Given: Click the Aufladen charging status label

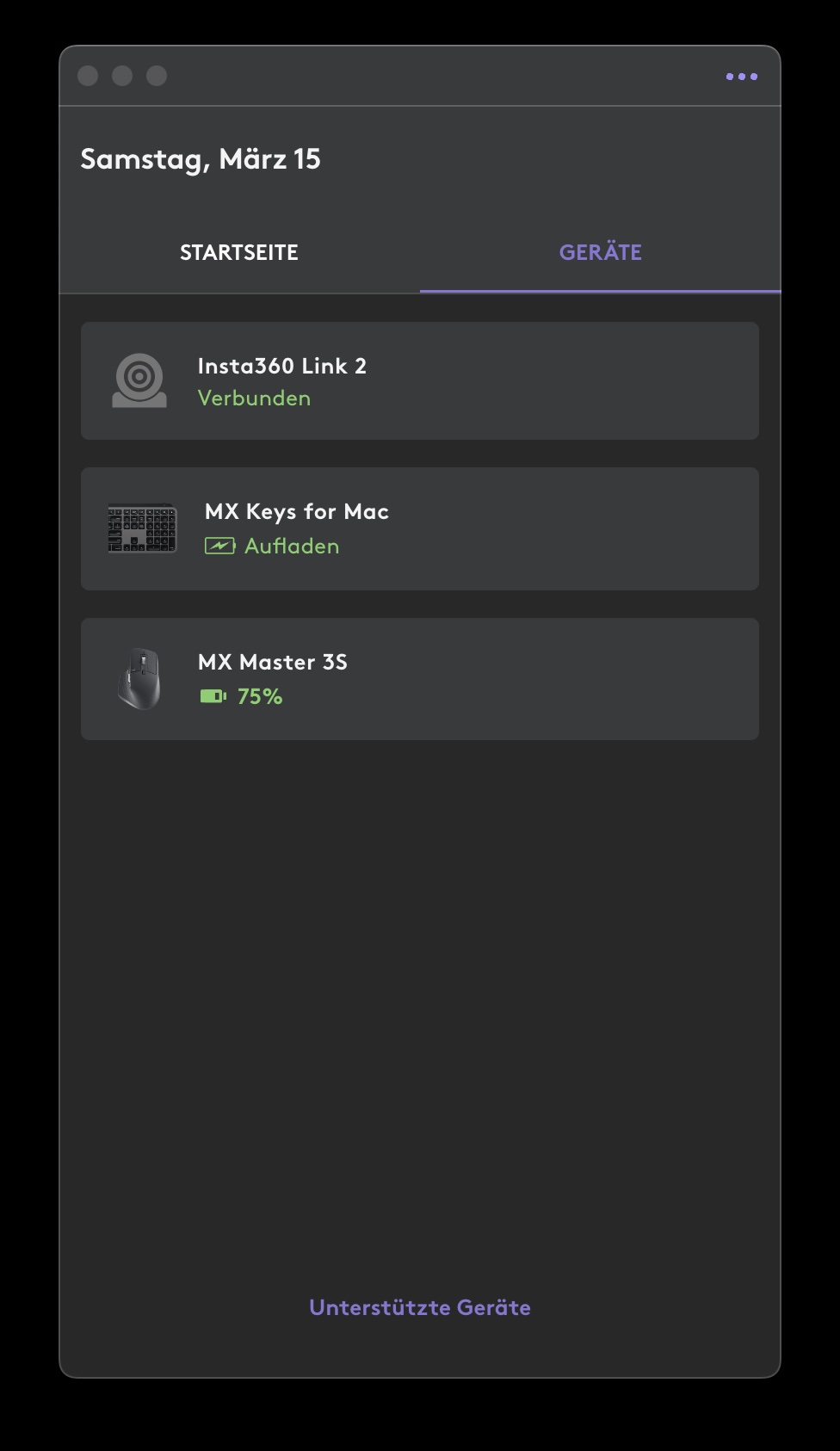Looking at the screenshot, I should tap(292, 546).
